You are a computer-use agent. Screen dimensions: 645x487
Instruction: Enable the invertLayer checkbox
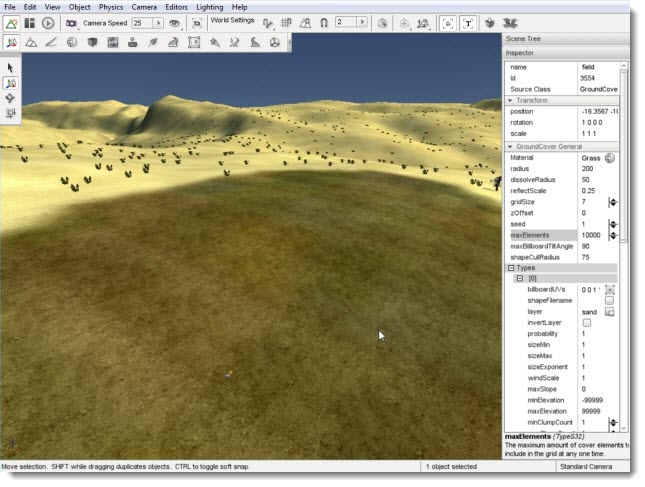click(x=587, y=323)
